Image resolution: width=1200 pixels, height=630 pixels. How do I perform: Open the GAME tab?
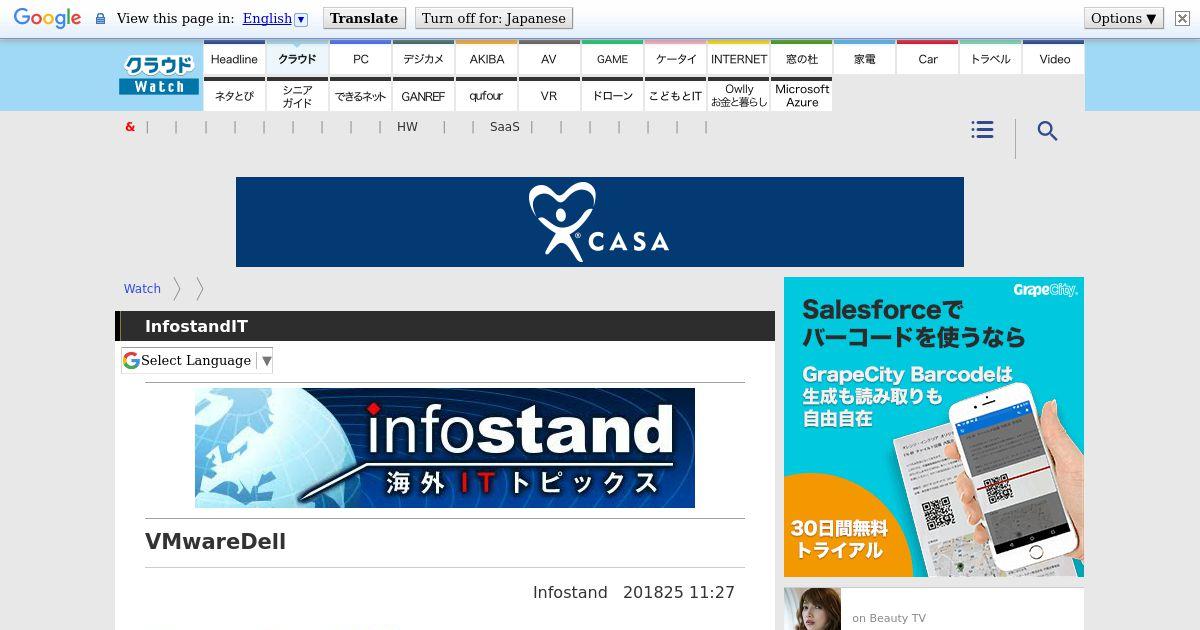[612, 58]
